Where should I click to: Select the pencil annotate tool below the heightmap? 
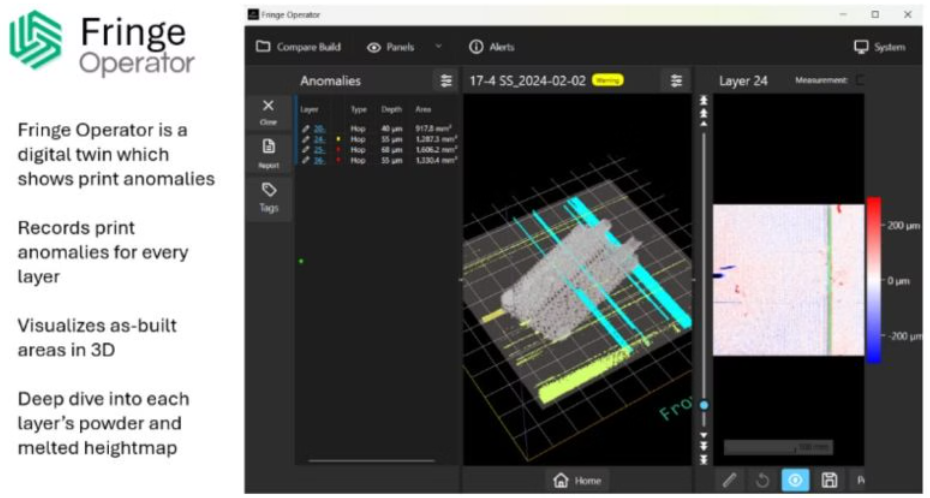point(729,480)
